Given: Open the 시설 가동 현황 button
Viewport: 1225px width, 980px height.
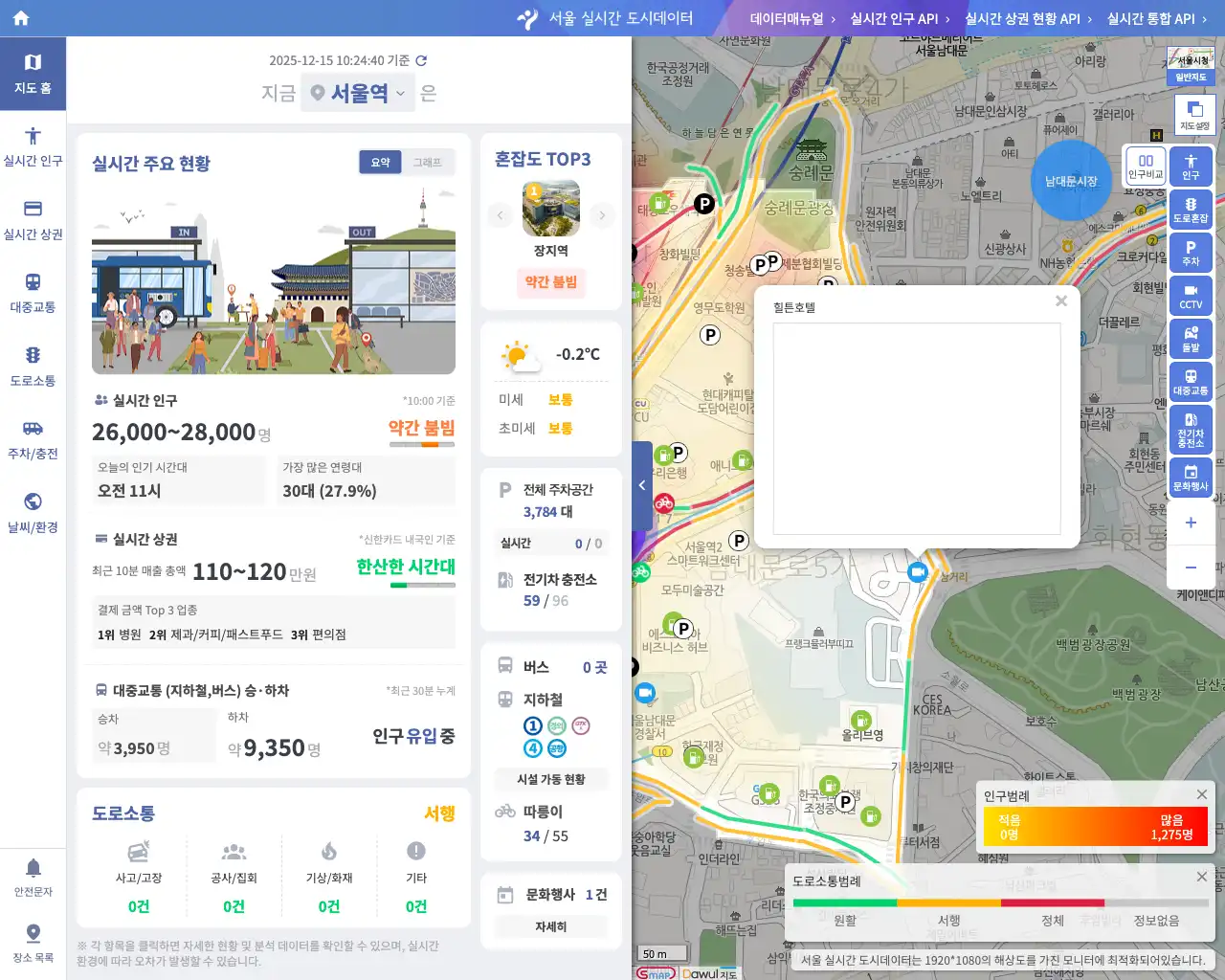Looking at the screenshot, I should tap(550, 779).
